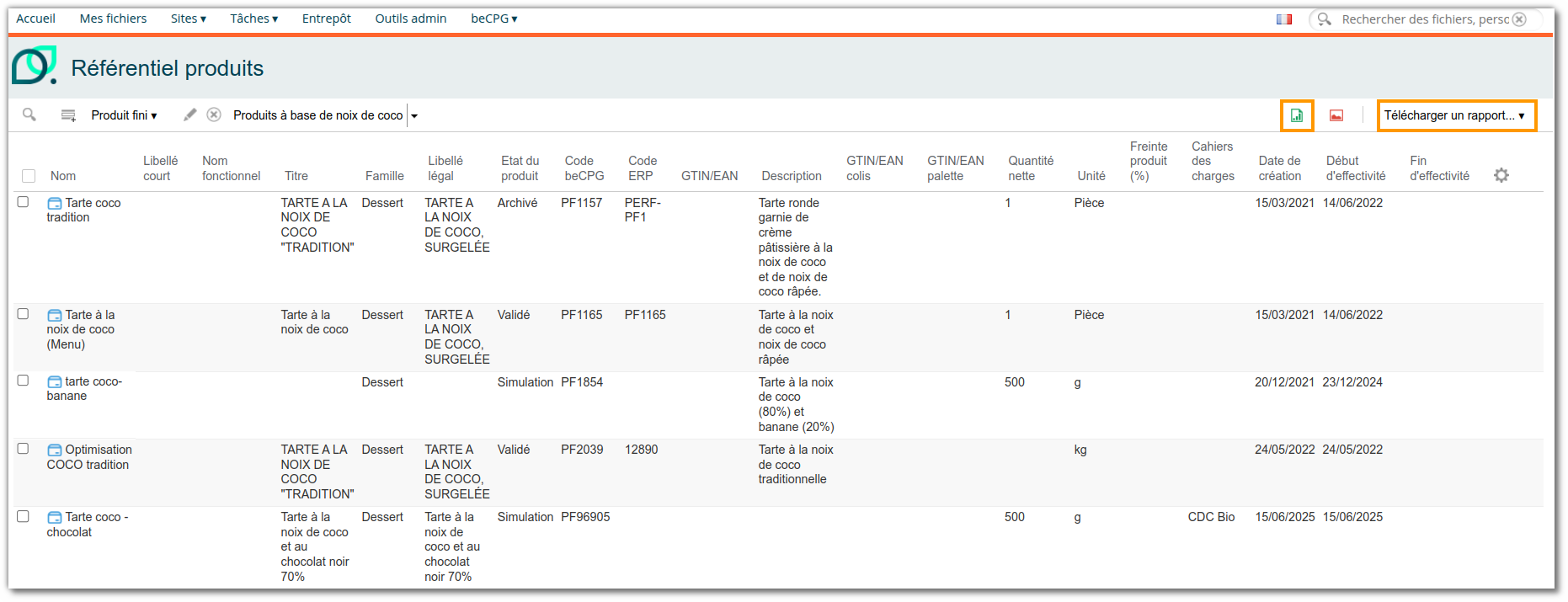1568x602 pixels.
Task: Sort by the Etat du produit column header
Action: (x=520, y=168)
